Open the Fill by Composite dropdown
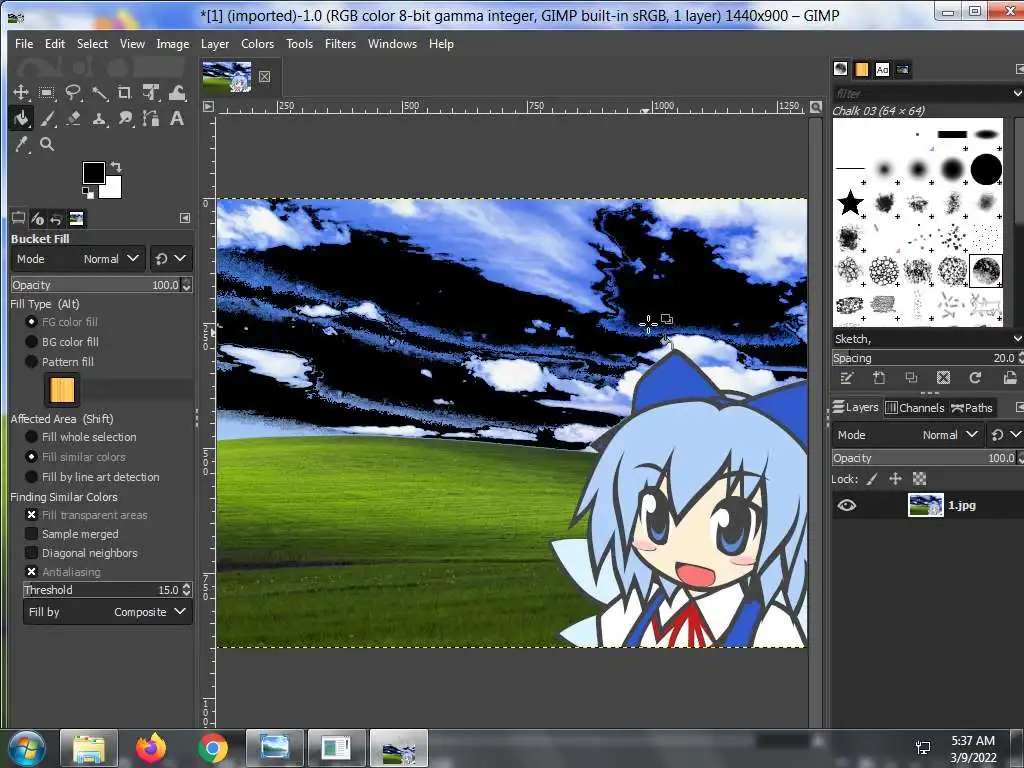The width and height of the screenshot is (1024, 768). tap(108, 613)
